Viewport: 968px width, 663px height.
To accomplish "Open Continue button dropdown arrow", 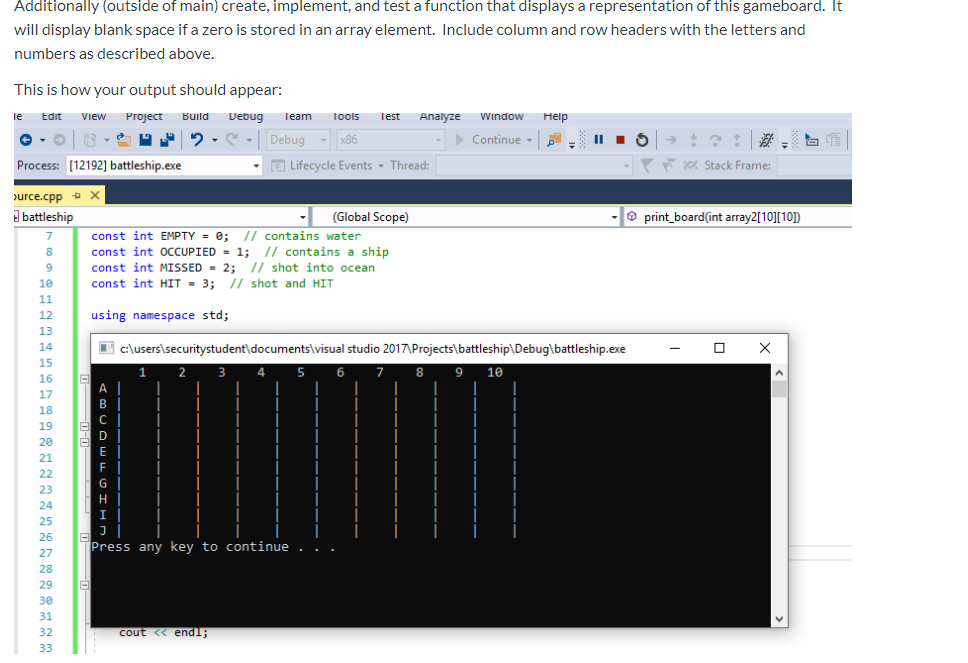I will (x=529, y=140).
